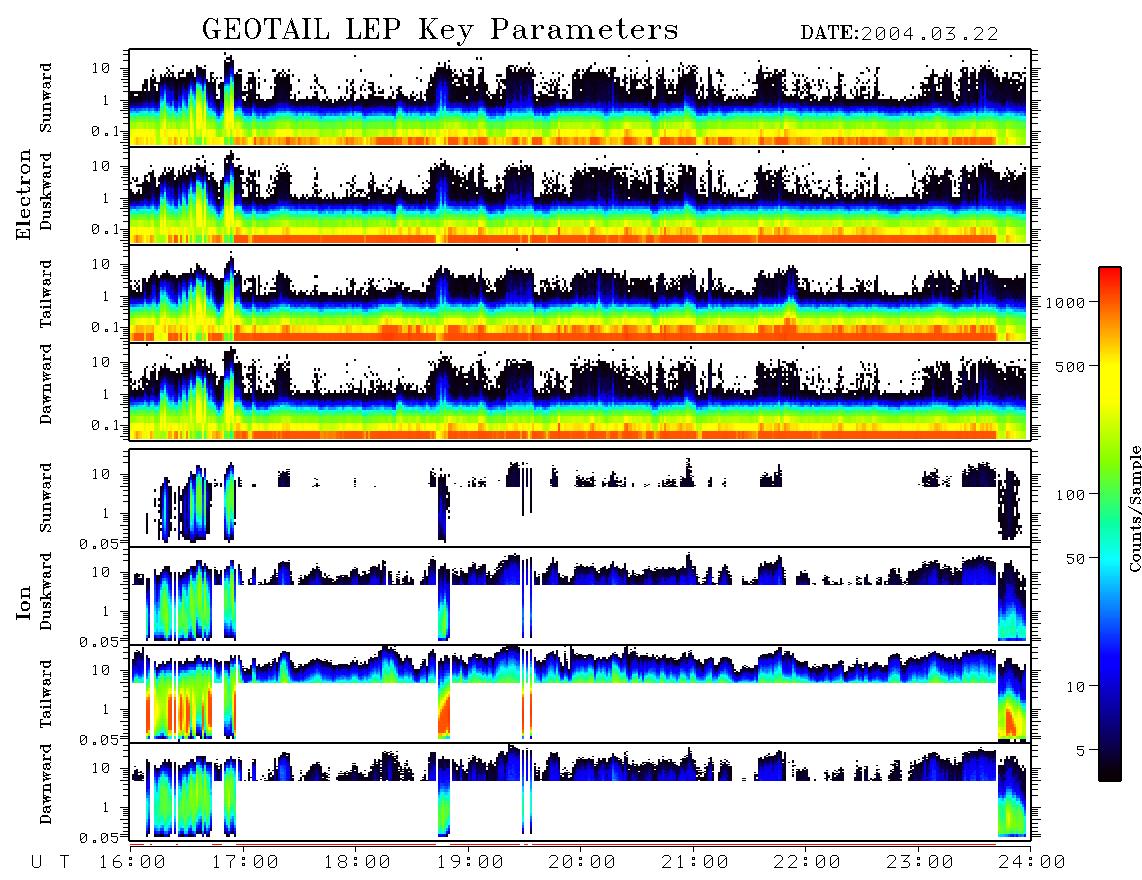This screenshot has width=1142, height=880.
Task: Select the '22:00' time tick label
Action: coord(807,862)
